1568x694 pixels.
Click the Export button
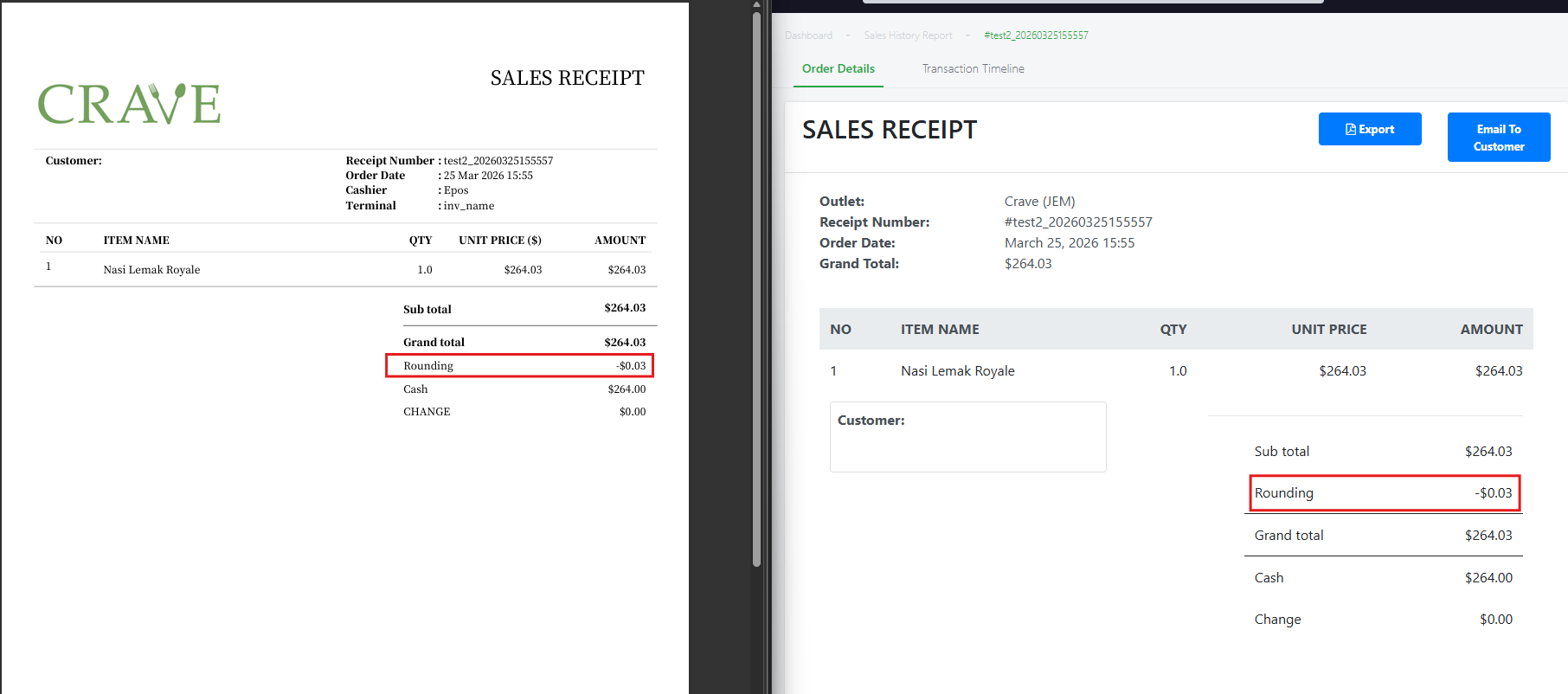1369,129
